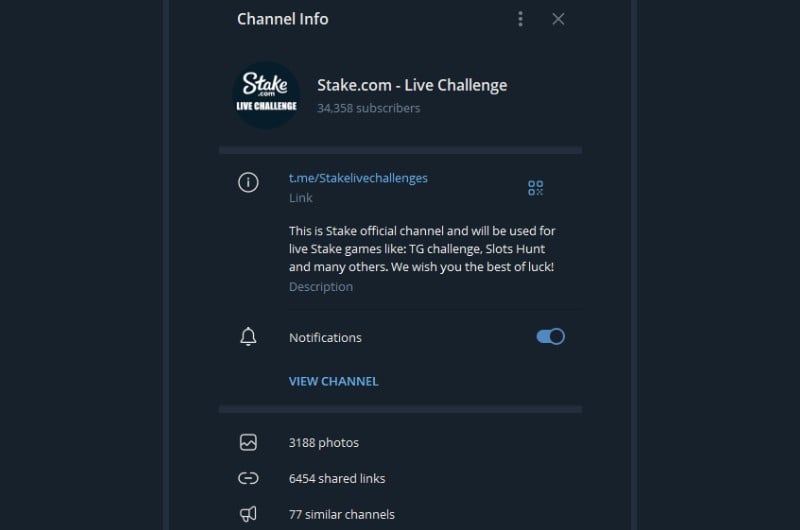Image resolution: width=800 pixels, height=530 pixels.
Task: Click the Notifications label row
Action: tap(401, 337)
